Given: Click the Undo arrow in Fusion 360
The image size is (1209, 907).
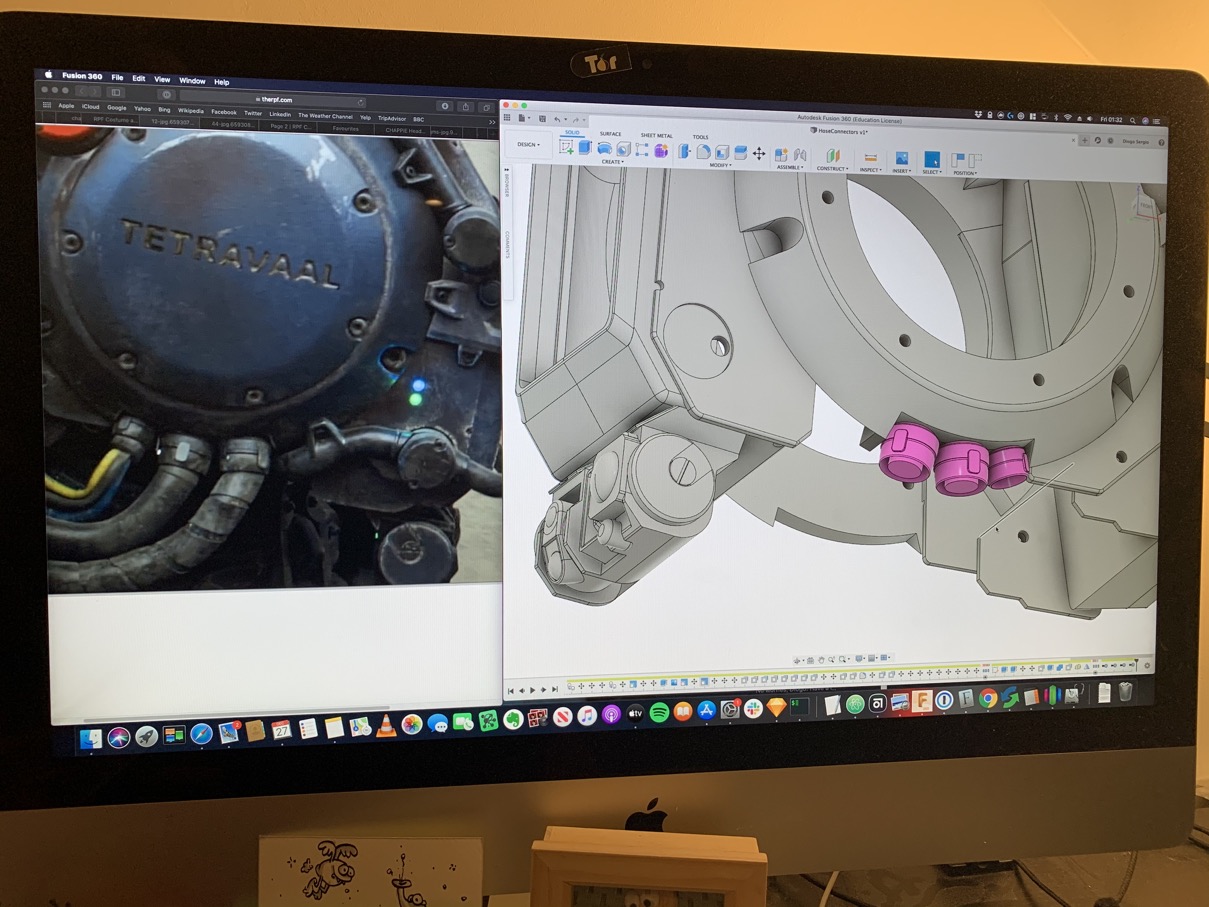Looking at the screenshot, I should point(557,119).
